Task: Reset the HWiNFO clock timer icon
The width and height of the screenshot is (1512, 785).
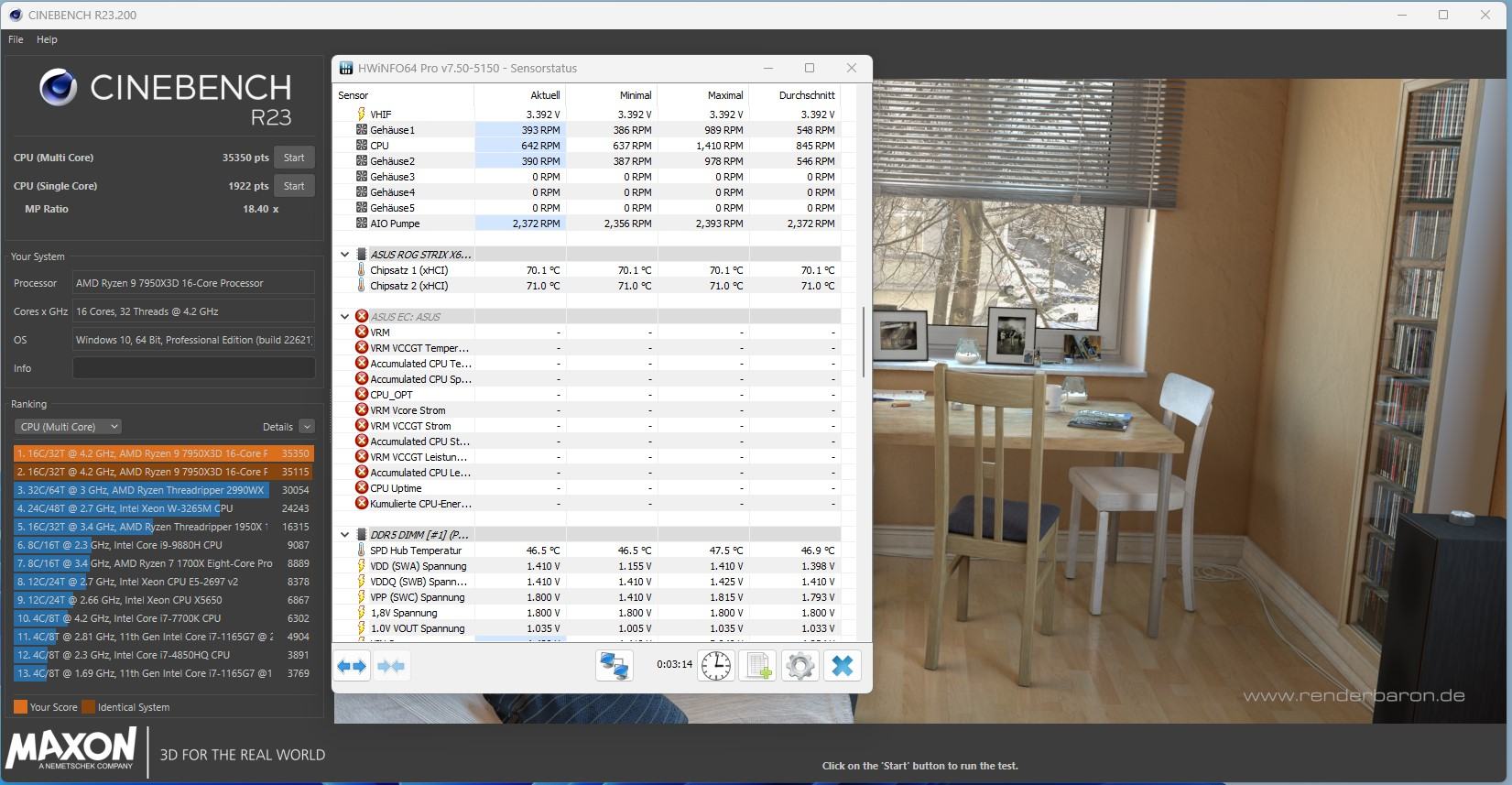Action: pos(716,666)
